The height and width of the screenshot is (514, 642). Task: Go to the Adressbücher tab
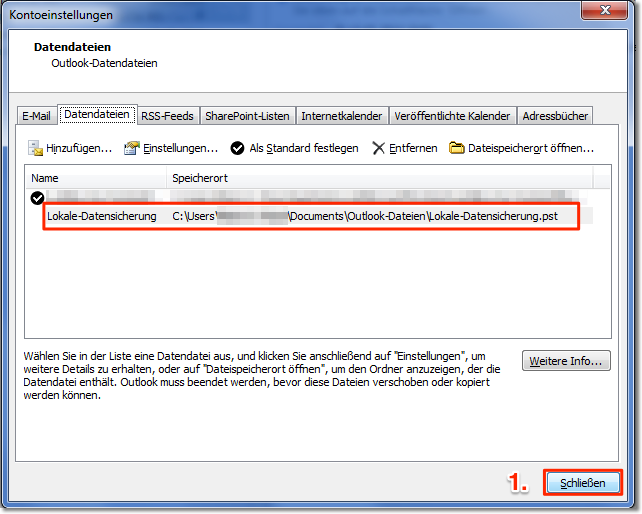coord(555,116)
